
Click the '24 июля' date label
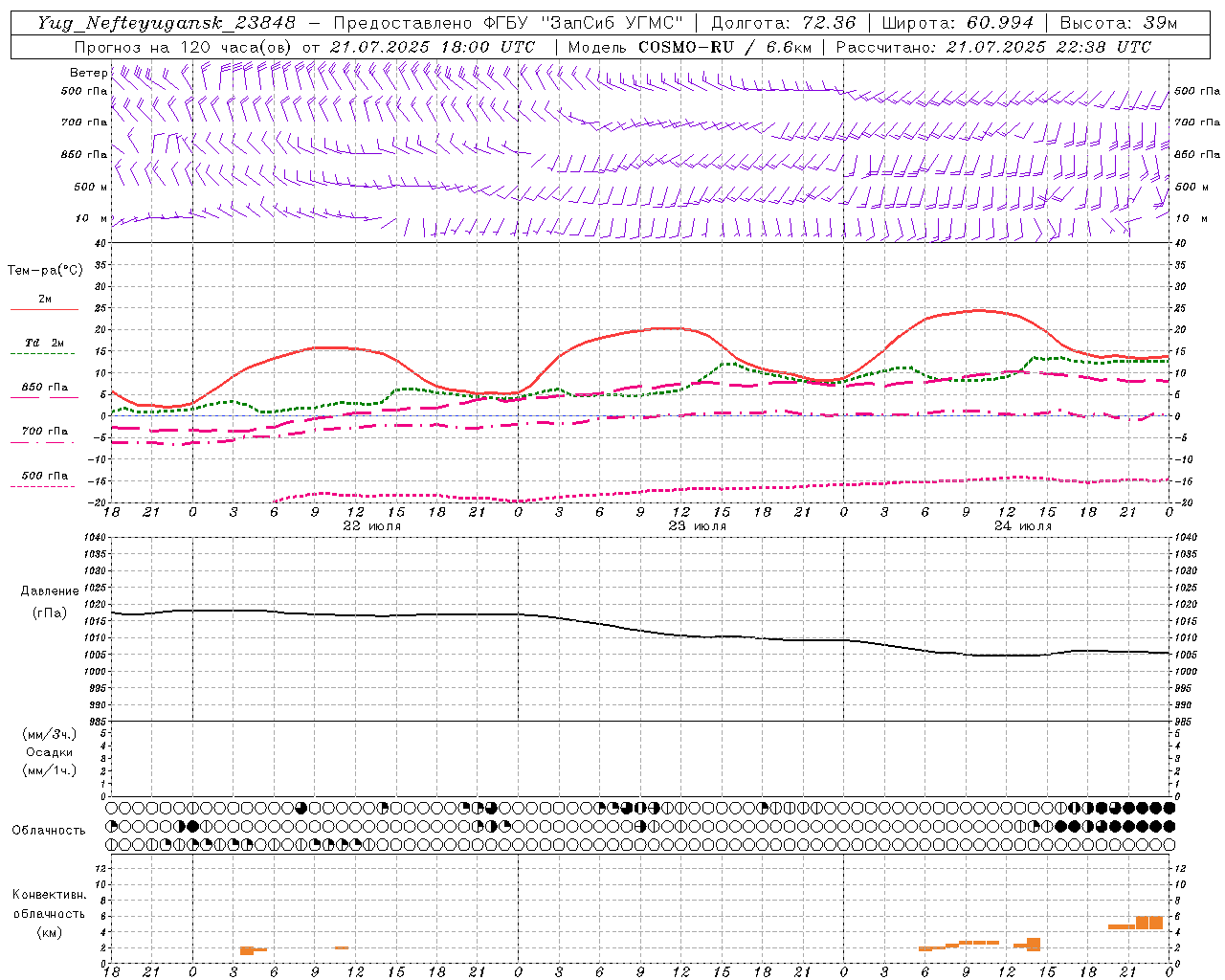tap(1022, 526)
